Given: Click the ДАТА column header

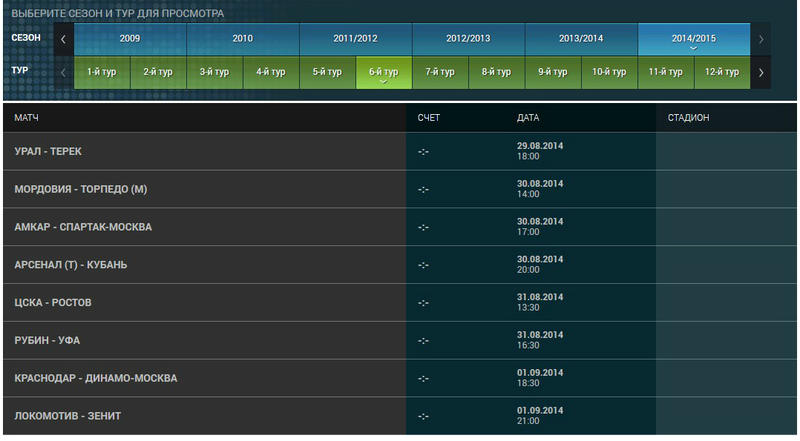Looking at the screenshot, I should pyautogui.click(x=528, y=118).
